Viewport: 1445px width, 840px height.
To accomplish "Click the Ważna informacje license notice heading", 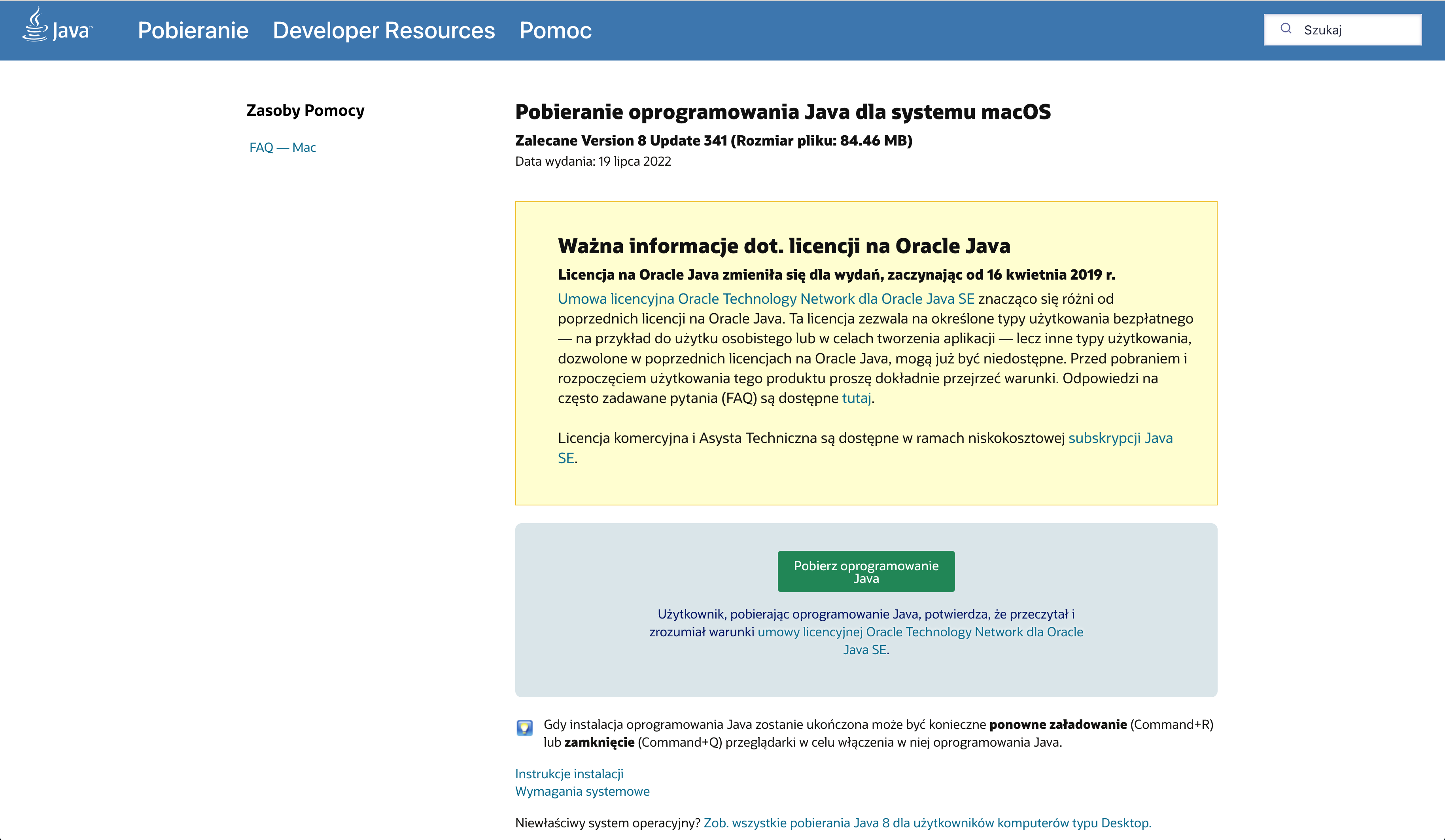I will point(783,246).
